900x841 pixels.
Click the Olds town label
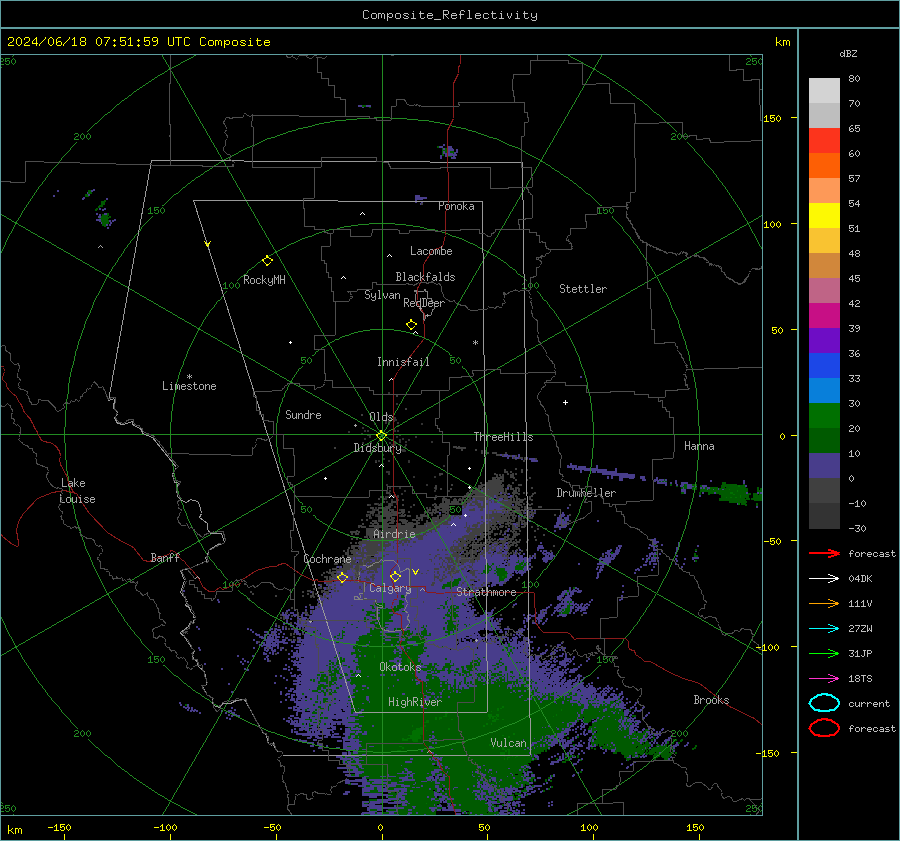pyautogui.click(x=381, y=417)
